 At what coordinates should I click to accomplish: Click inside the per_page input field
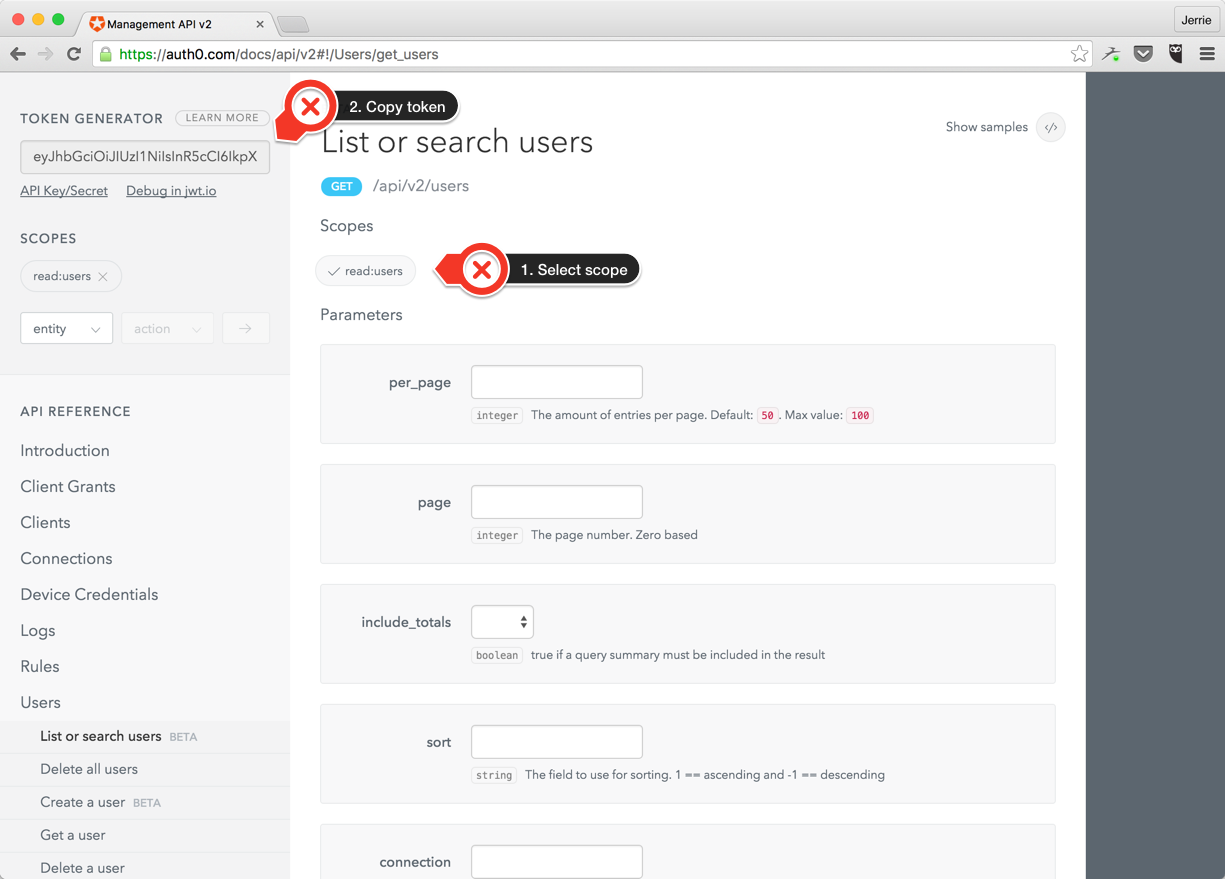556,382
